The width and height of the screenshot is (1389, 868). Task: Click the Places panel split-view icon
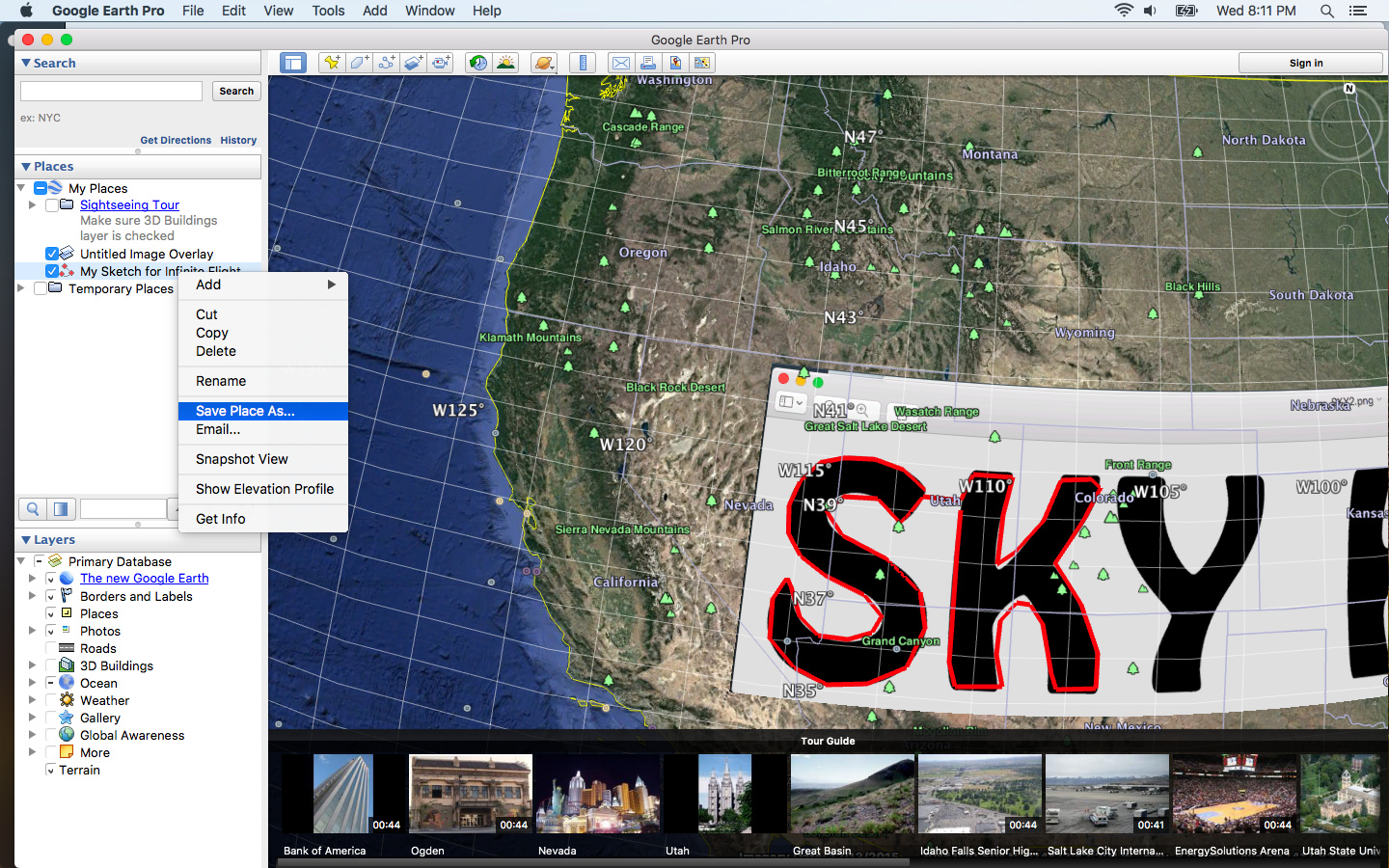click(x=61, y=508)
